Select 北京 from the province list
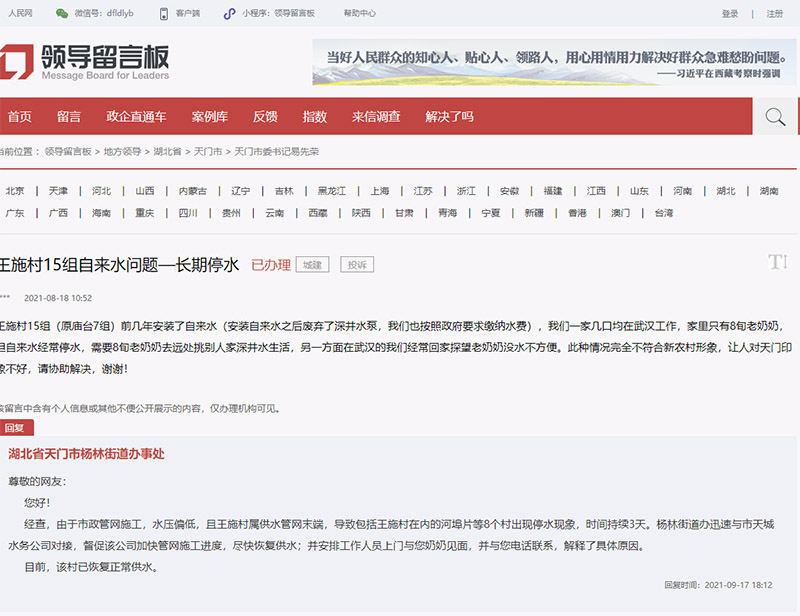Viewport: 800px width, 616px height. (x=15, y=191)
